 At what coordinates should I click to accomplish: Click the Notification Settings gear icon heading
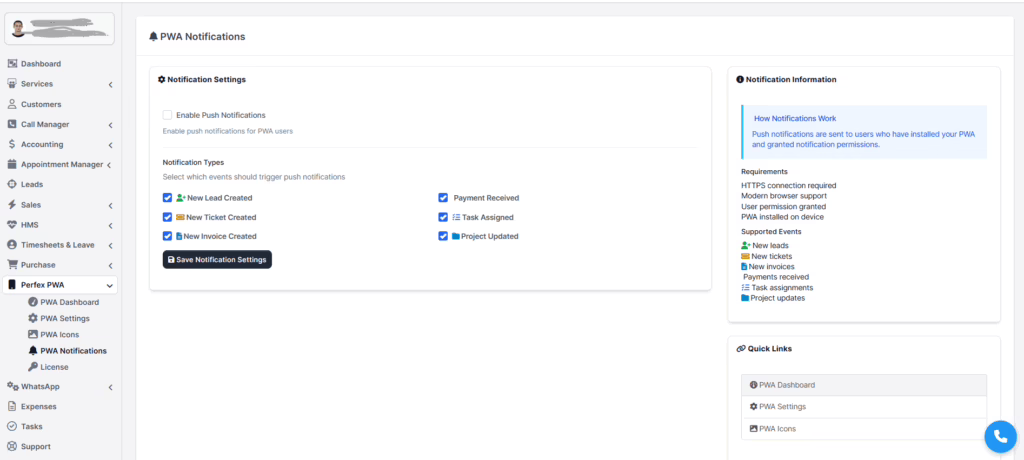(x=162, y=80)
